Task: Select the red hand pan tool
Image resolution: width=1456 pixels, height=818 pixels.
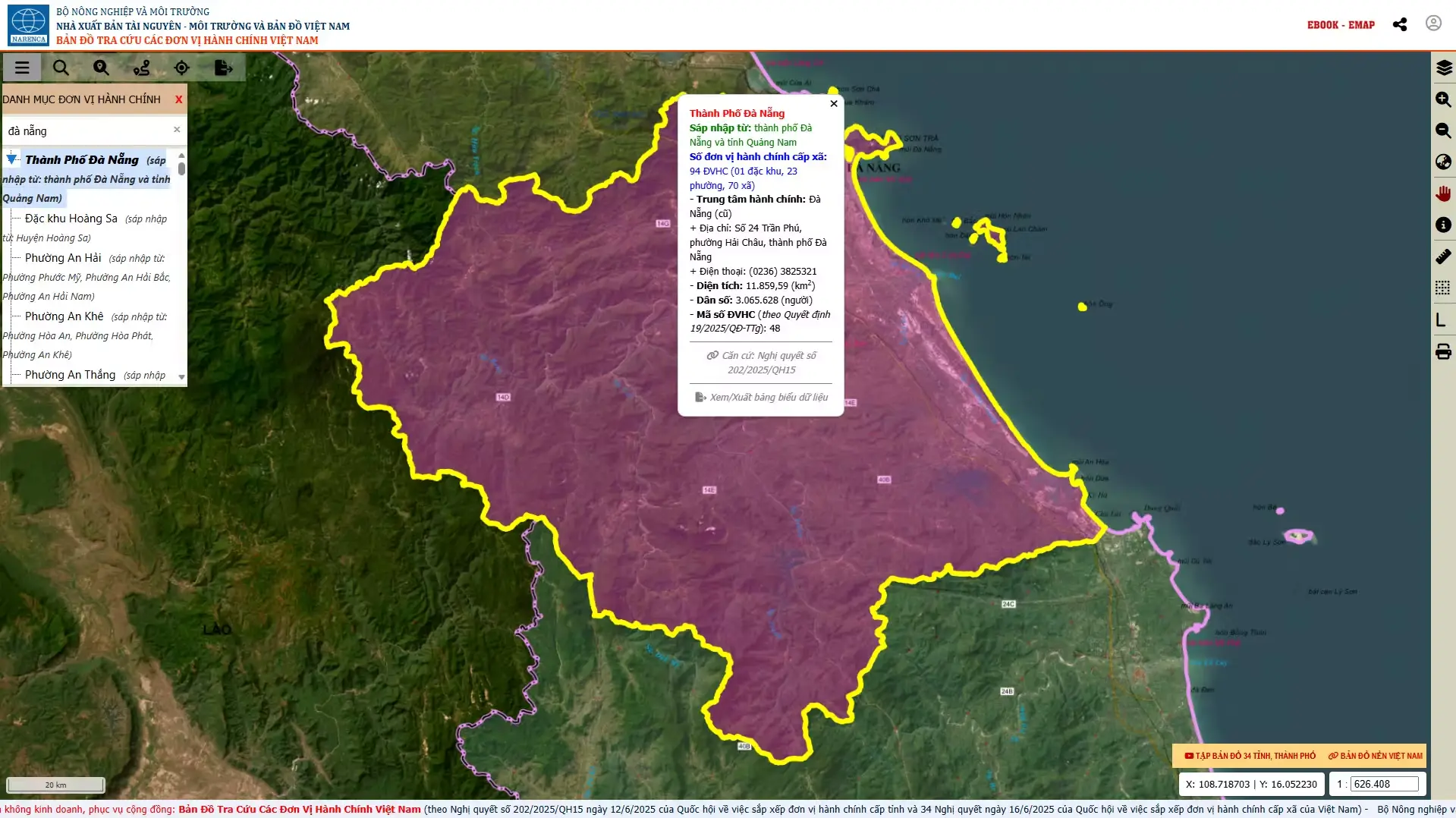Action: click(x=1443, y=193)
